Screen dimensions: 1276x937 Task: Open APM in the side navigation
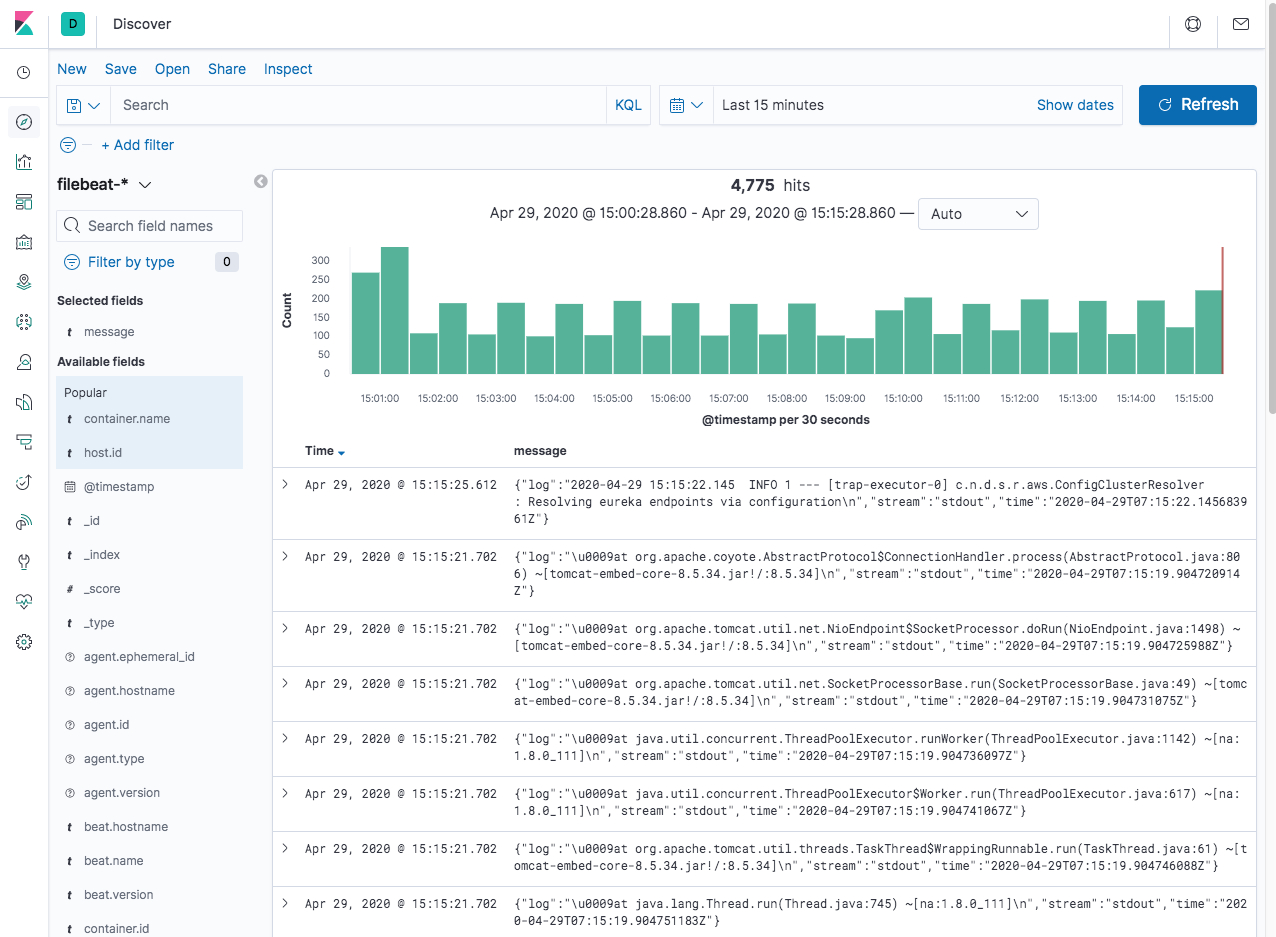point(24,442)
